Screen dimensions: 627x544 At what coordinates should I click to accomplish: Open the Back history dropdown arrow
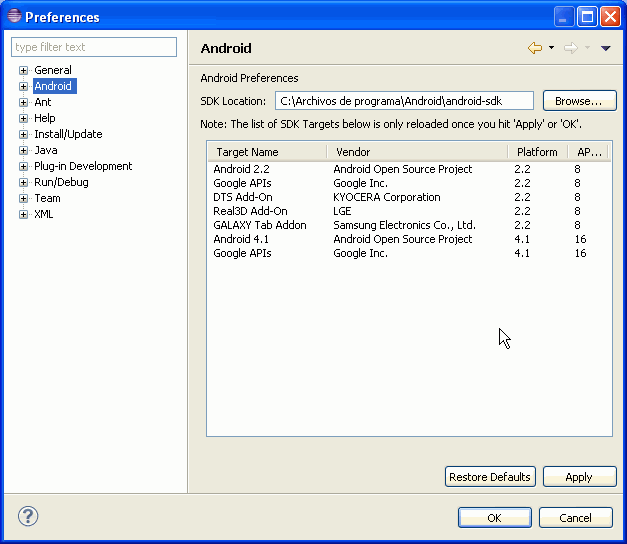click(551, 48)
